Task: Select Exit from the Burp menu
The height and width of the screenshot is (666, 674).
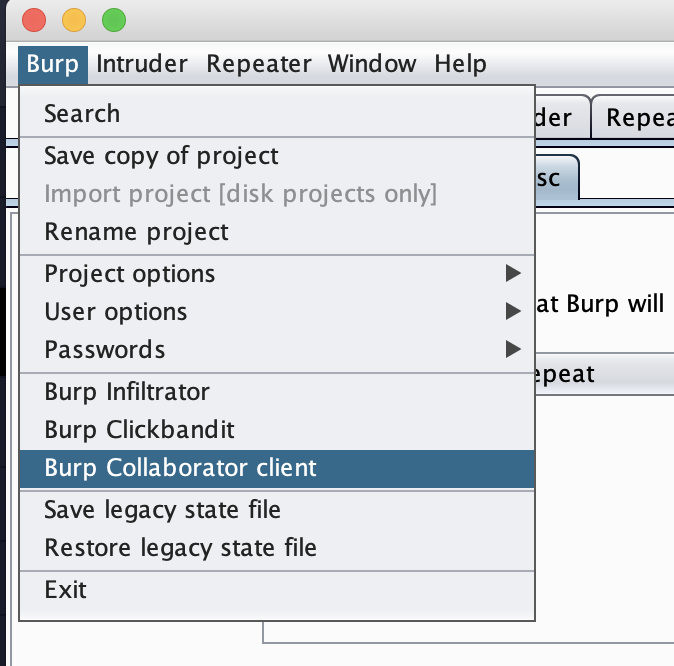Action: (x=277, y=589)
